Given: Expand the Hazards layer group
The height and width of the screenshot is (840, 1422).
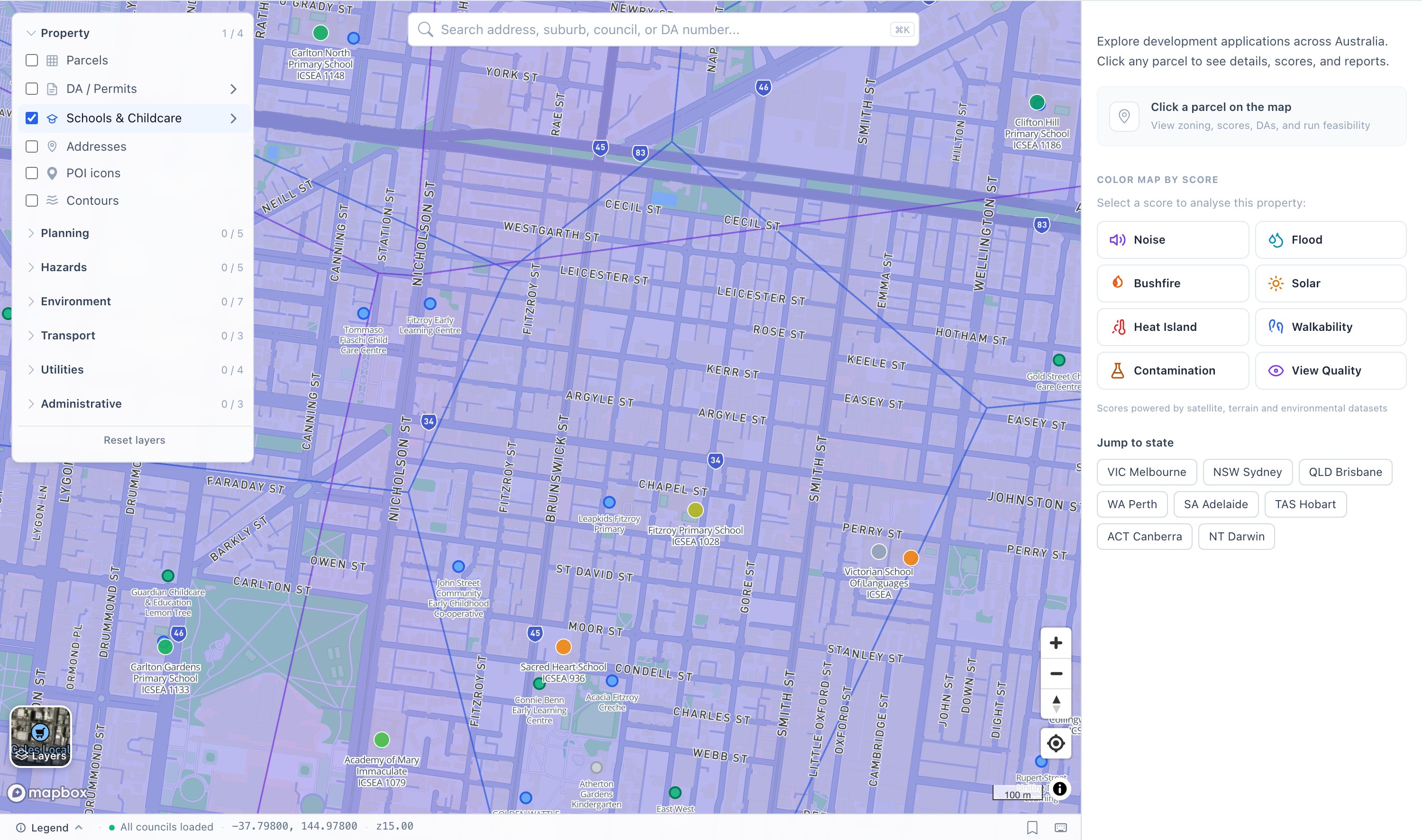Looking at the screenshot, I should [134, 267].
